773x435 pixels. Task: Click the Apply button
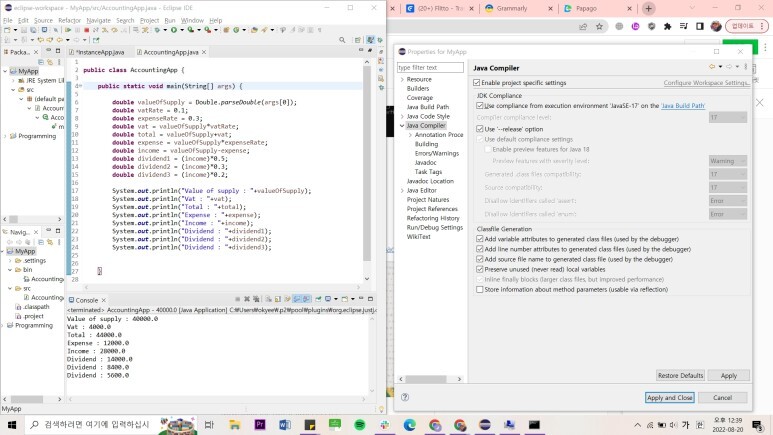click(x=729, y=375)
